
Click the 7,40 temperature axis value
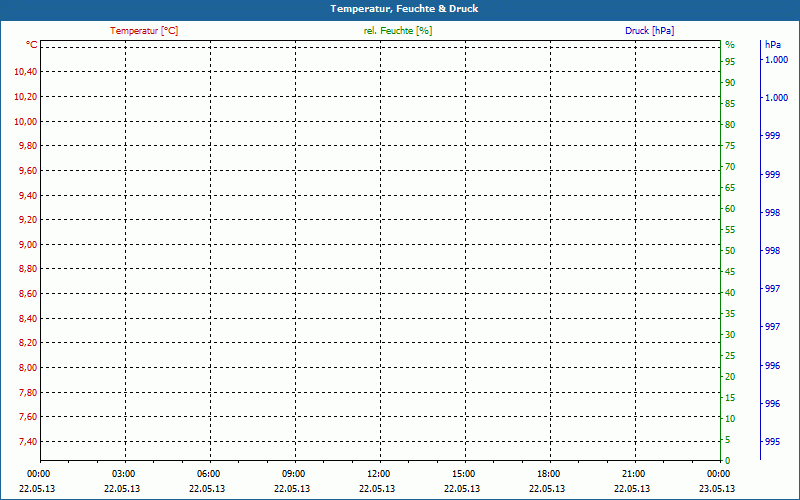28,441
